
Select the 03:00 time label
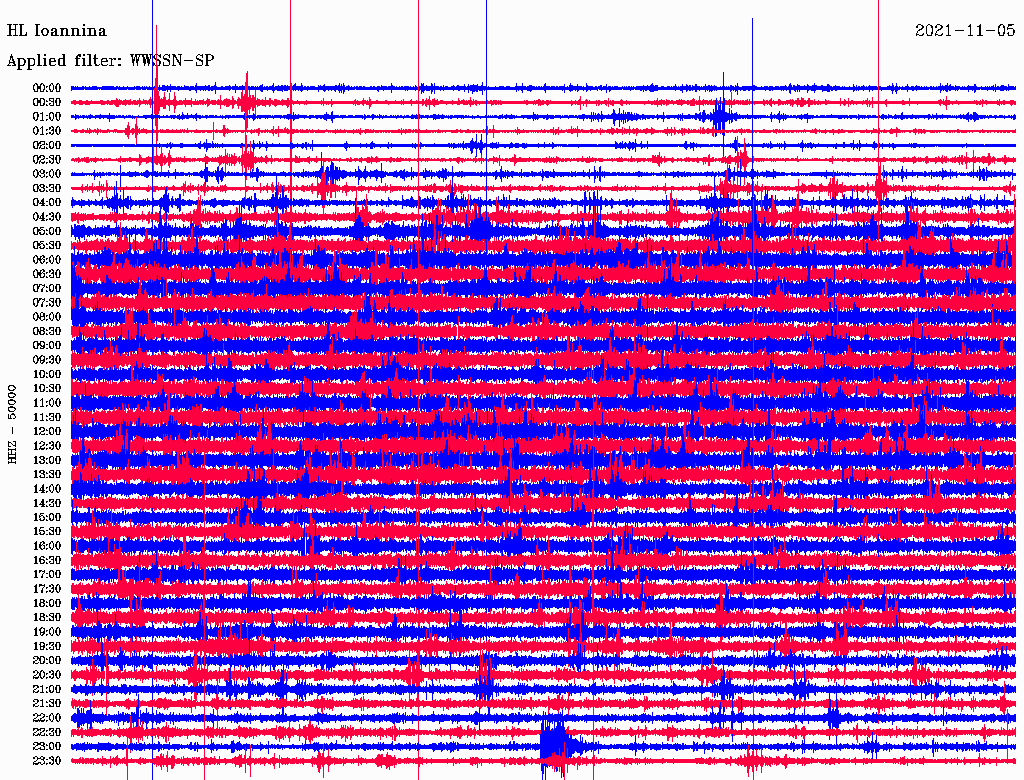coord(47,174)
